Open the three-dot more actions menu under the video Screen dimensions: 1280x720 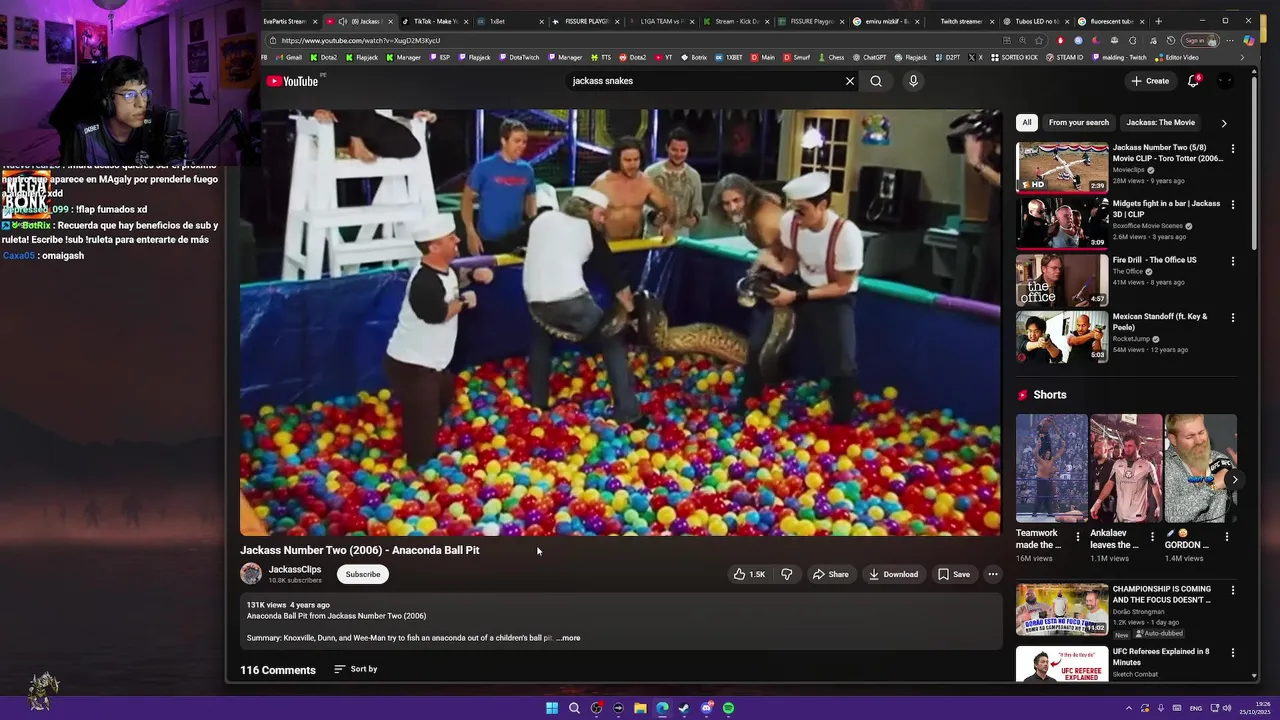click(993, 574)
